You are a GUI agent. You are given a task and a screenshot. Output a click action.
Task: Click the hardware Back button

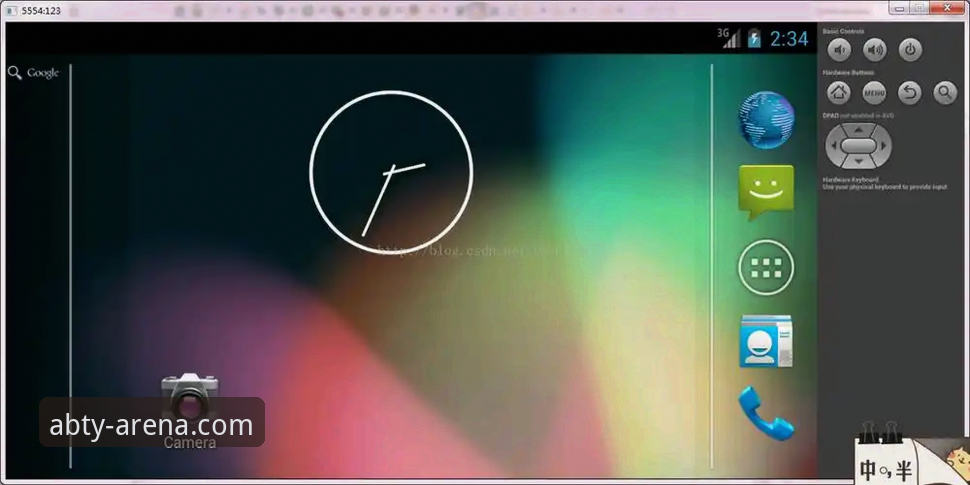click(x=910, y=93)
